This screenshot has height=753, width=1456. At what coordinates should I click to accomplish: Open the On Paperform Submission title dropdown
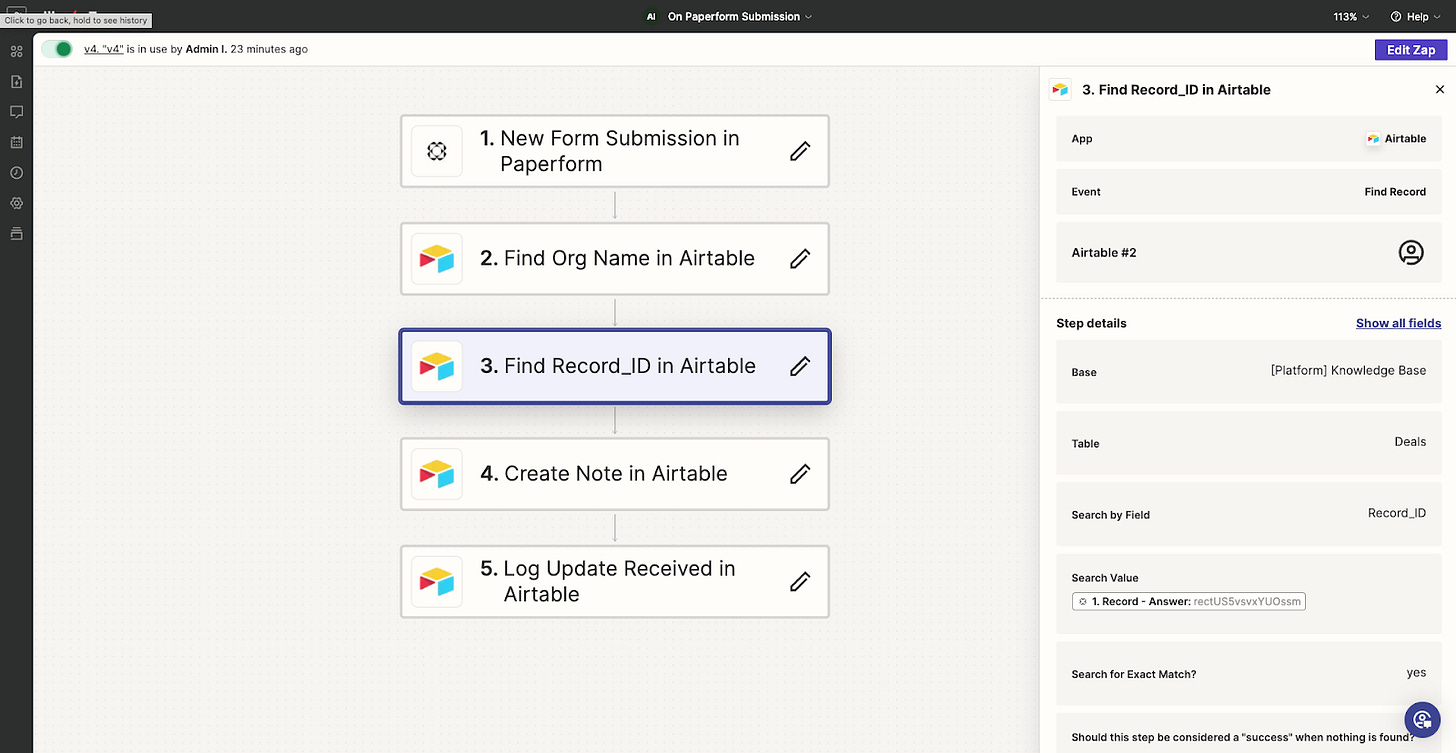(x=740, y=16)
